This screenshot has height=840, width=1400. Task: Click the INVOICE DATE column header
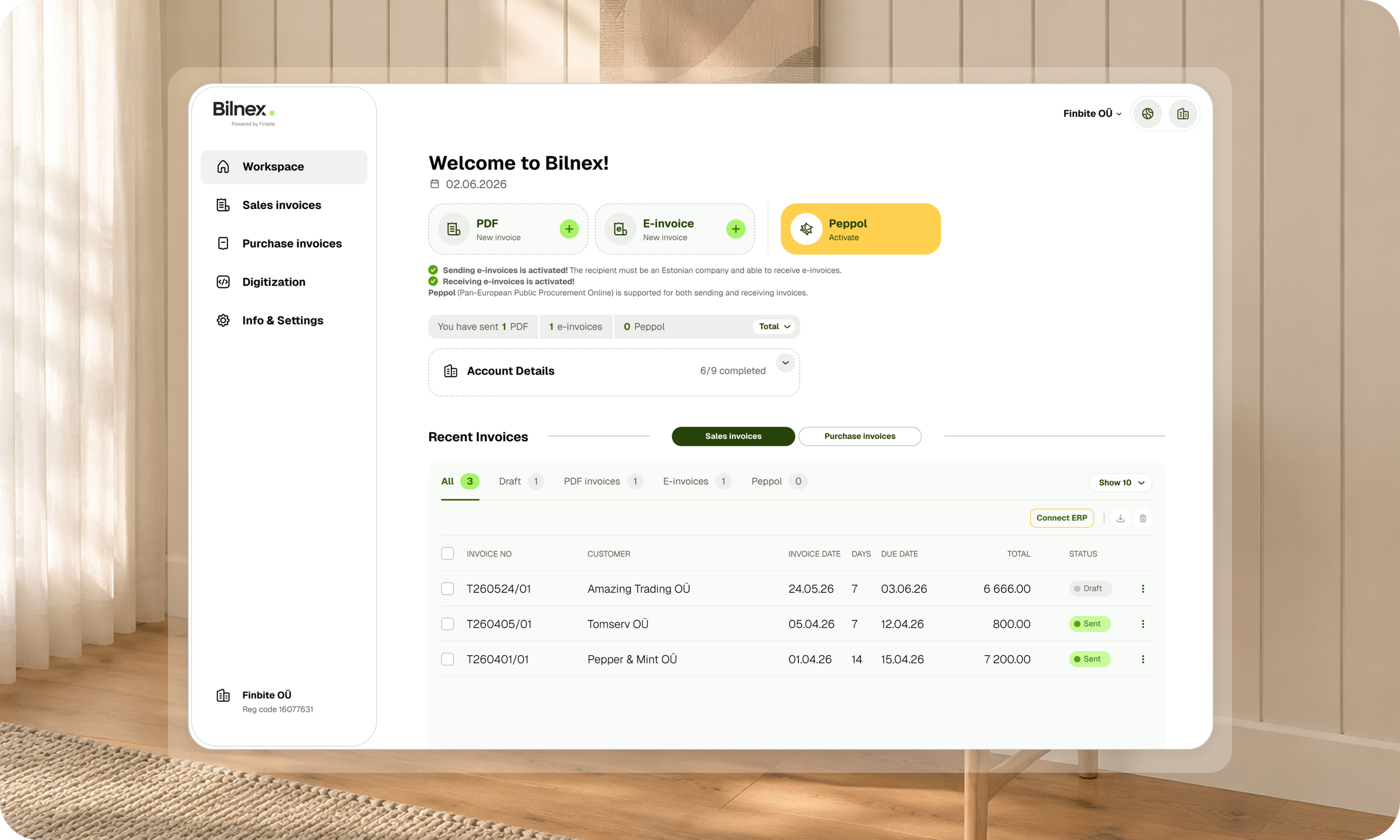coord(814,554)
